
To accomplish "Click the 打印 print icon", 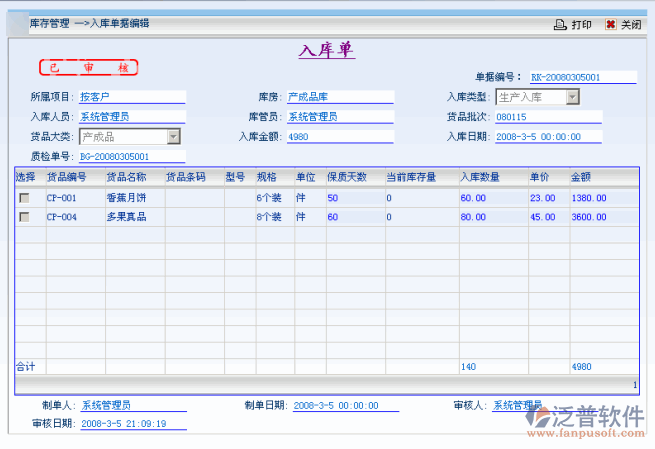I will tap(560, 25).
